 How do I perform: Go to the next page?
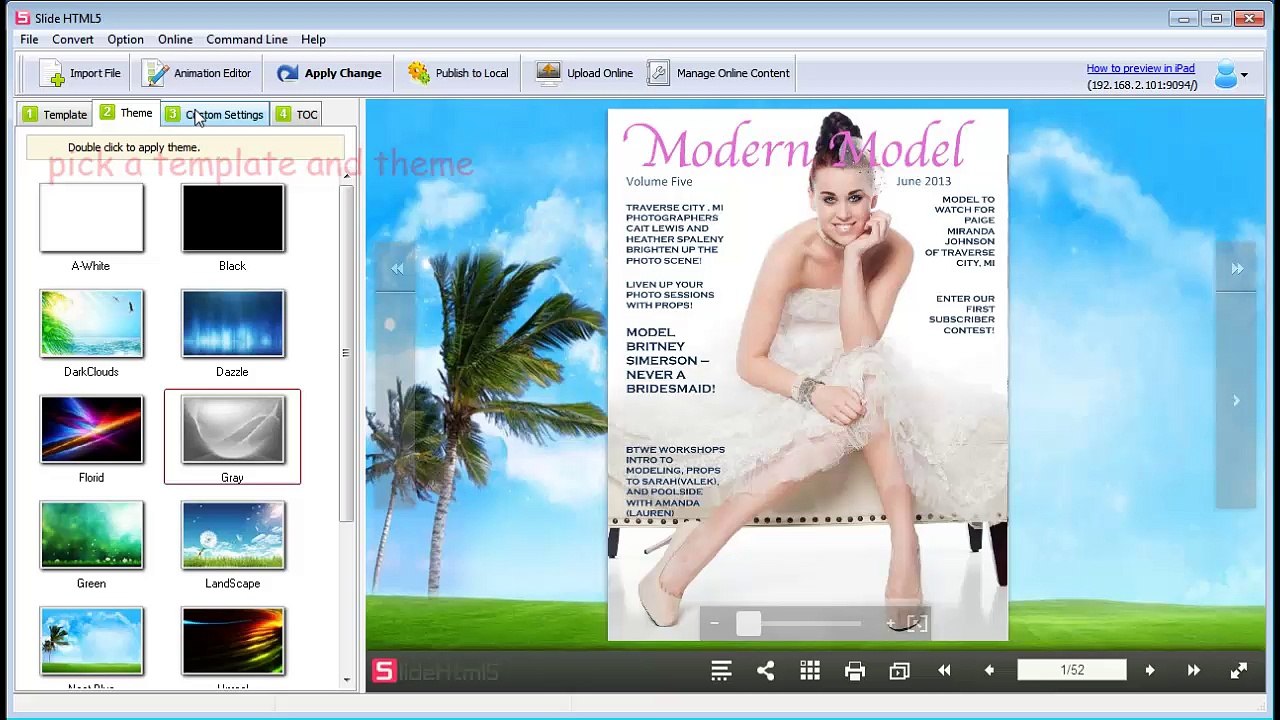click(1150, 670)
